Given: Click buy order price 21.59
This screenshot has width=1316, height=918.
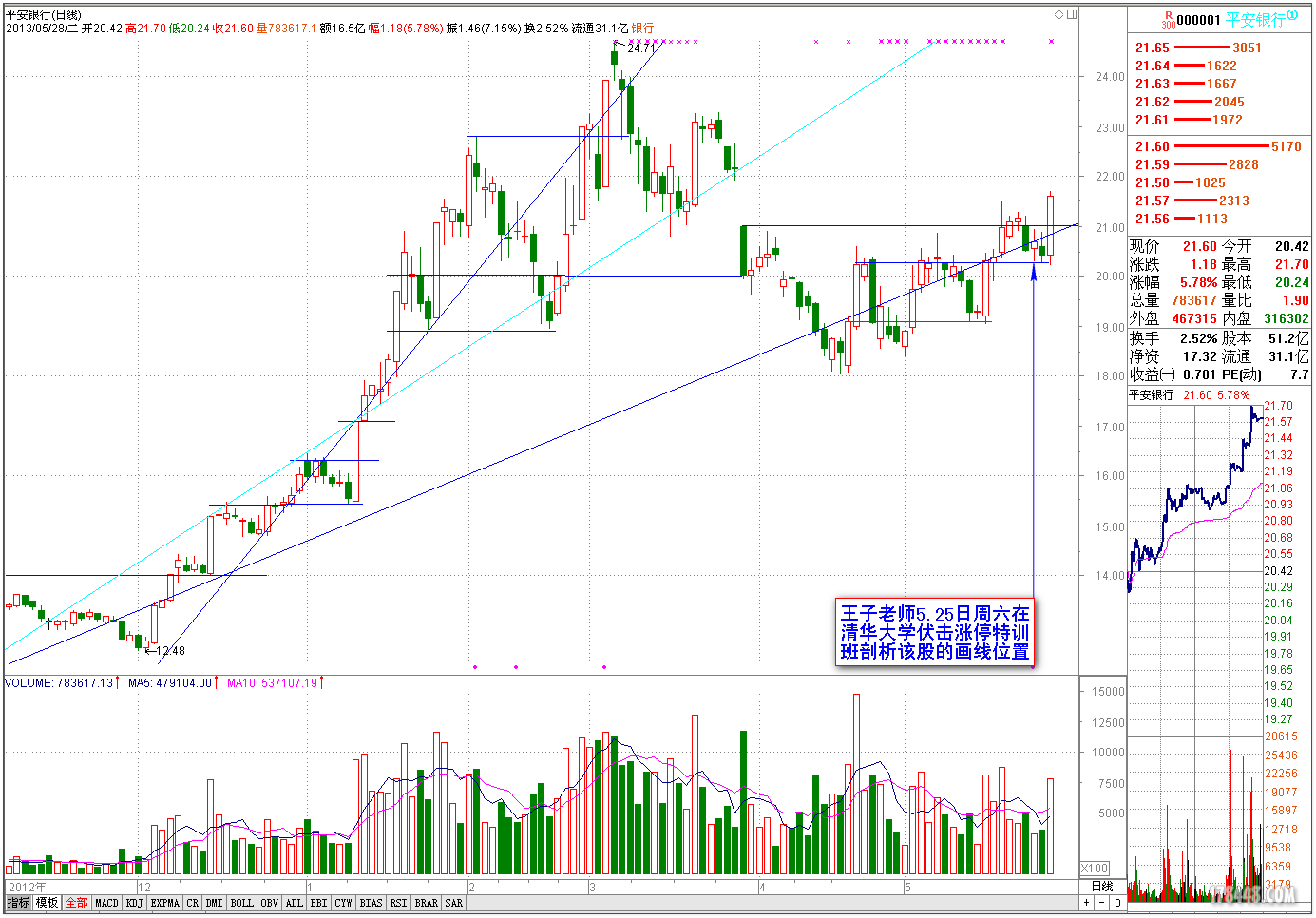Looking at the screenshot, I should click(x=1153, y=164).
